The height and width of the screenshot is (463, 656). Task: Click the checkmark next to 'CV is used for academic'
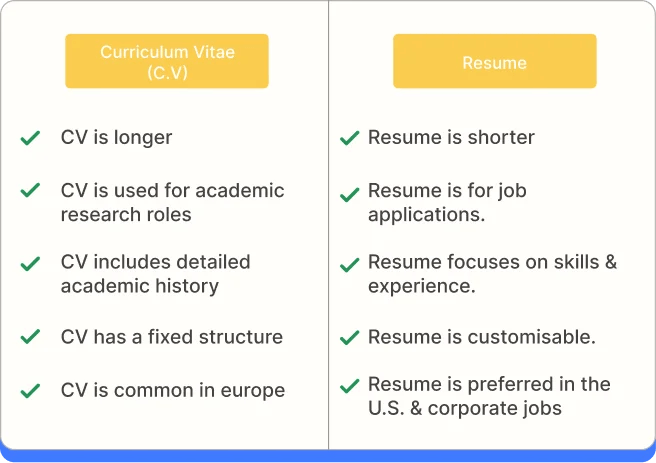(x=30, y=190)
